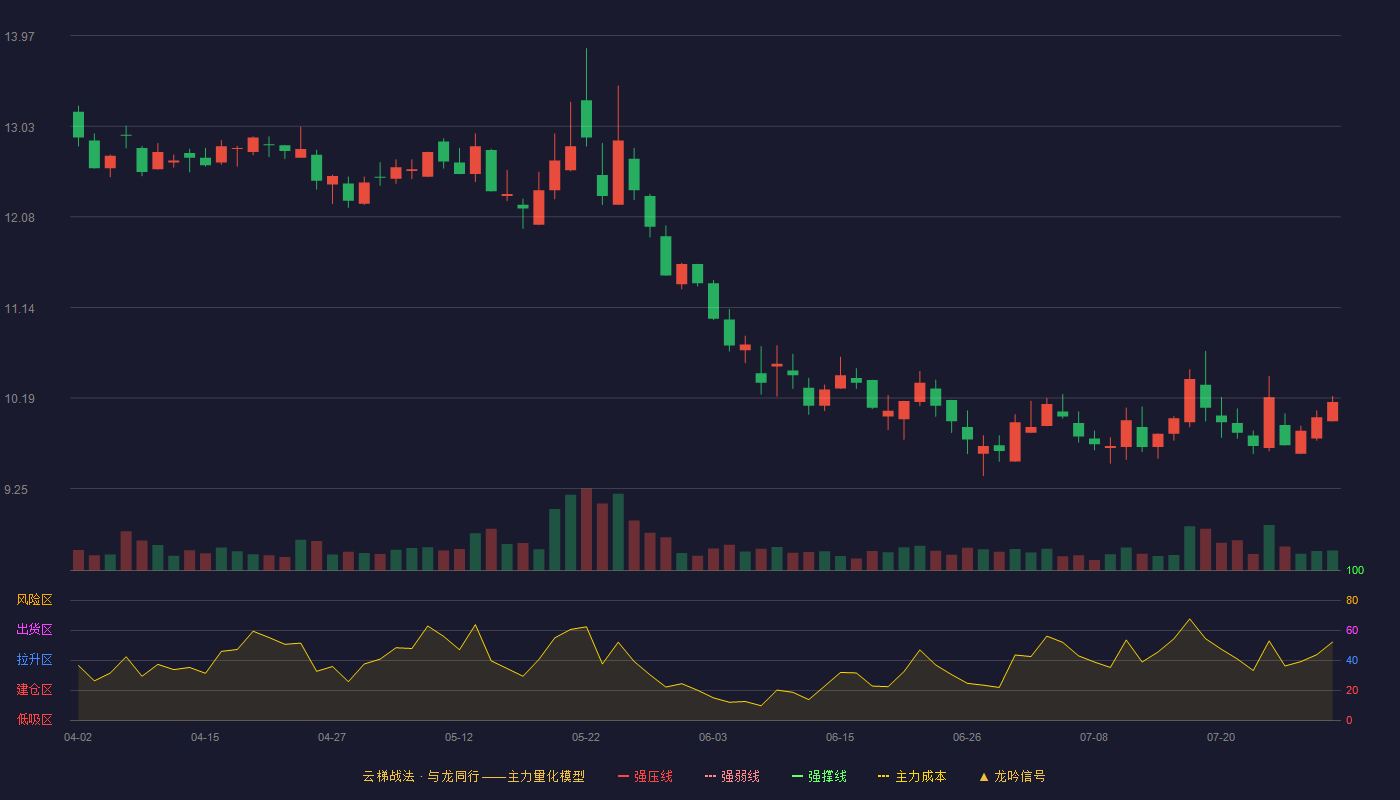Viewport: 1400px width, 800px height.
Task: Pick the 05-22 date label
Action: 586,737
